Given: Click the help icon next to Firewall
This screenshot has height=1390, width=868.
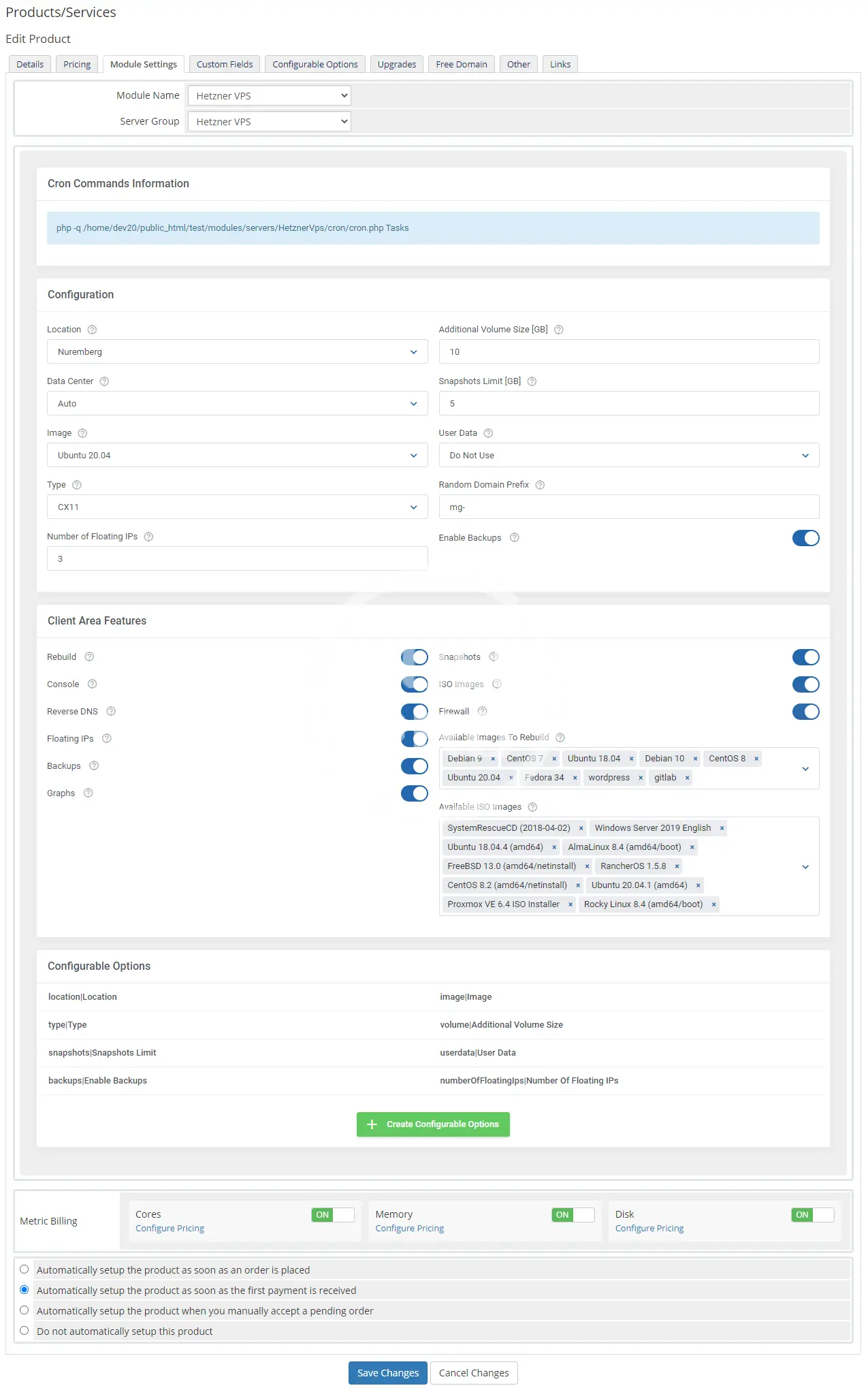Looking at the screenshot, I should pyautogui.click(x=482, y=711).
